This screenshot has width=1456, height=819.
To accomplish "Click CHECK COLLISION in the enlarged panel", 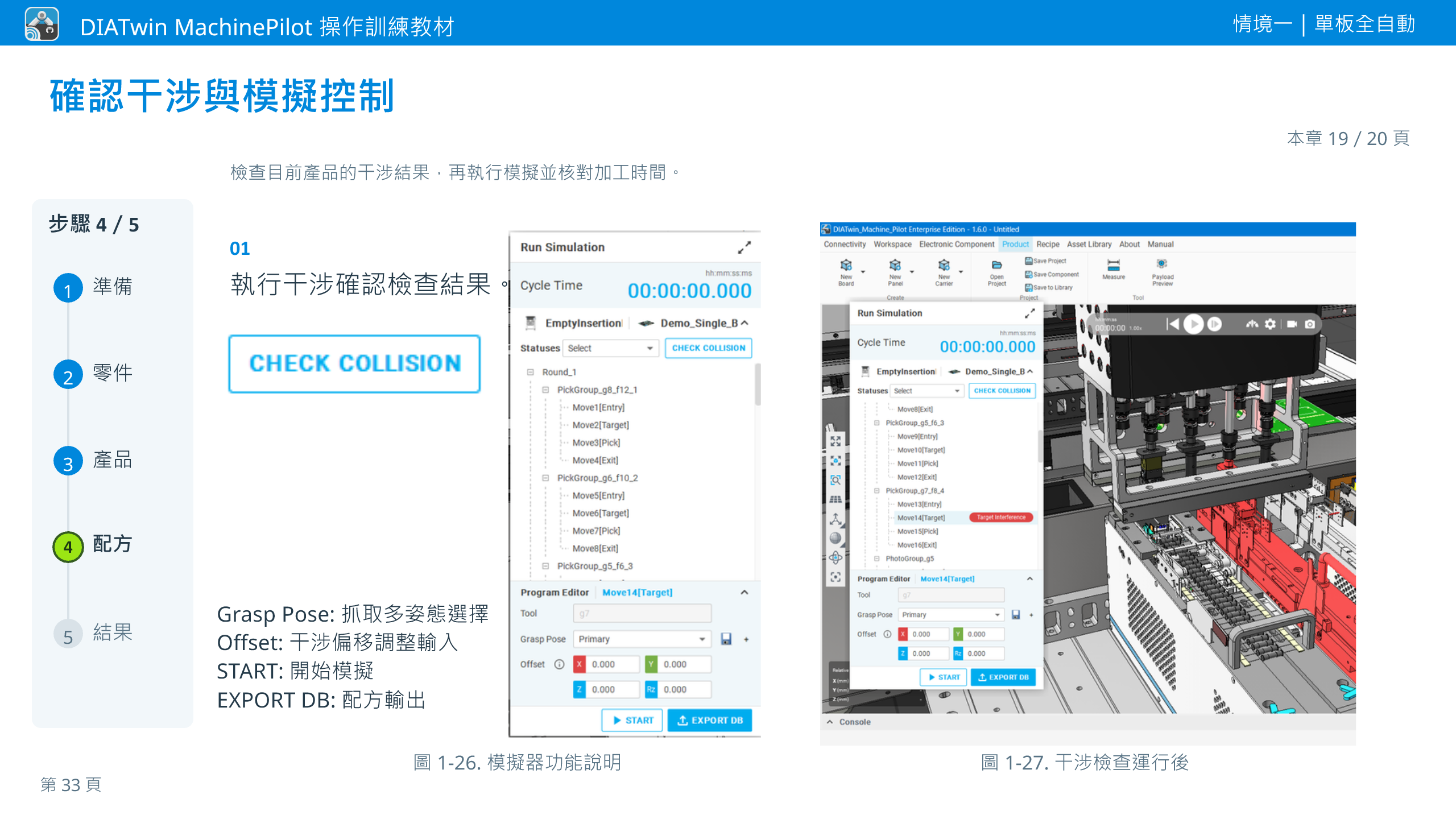I will [709, 348].
